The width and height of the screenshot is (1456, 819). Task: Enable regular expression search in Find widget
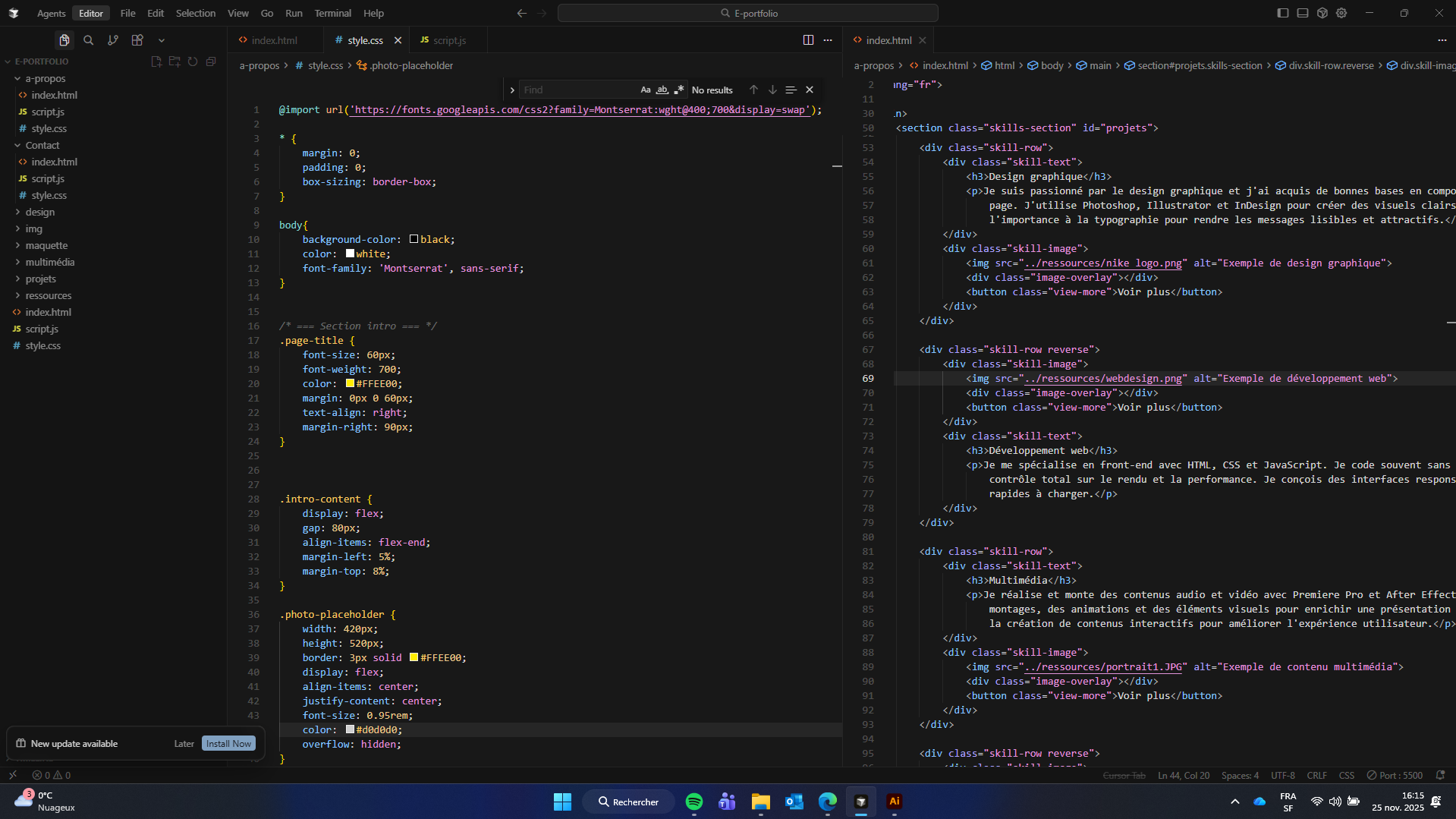(679, 90)
